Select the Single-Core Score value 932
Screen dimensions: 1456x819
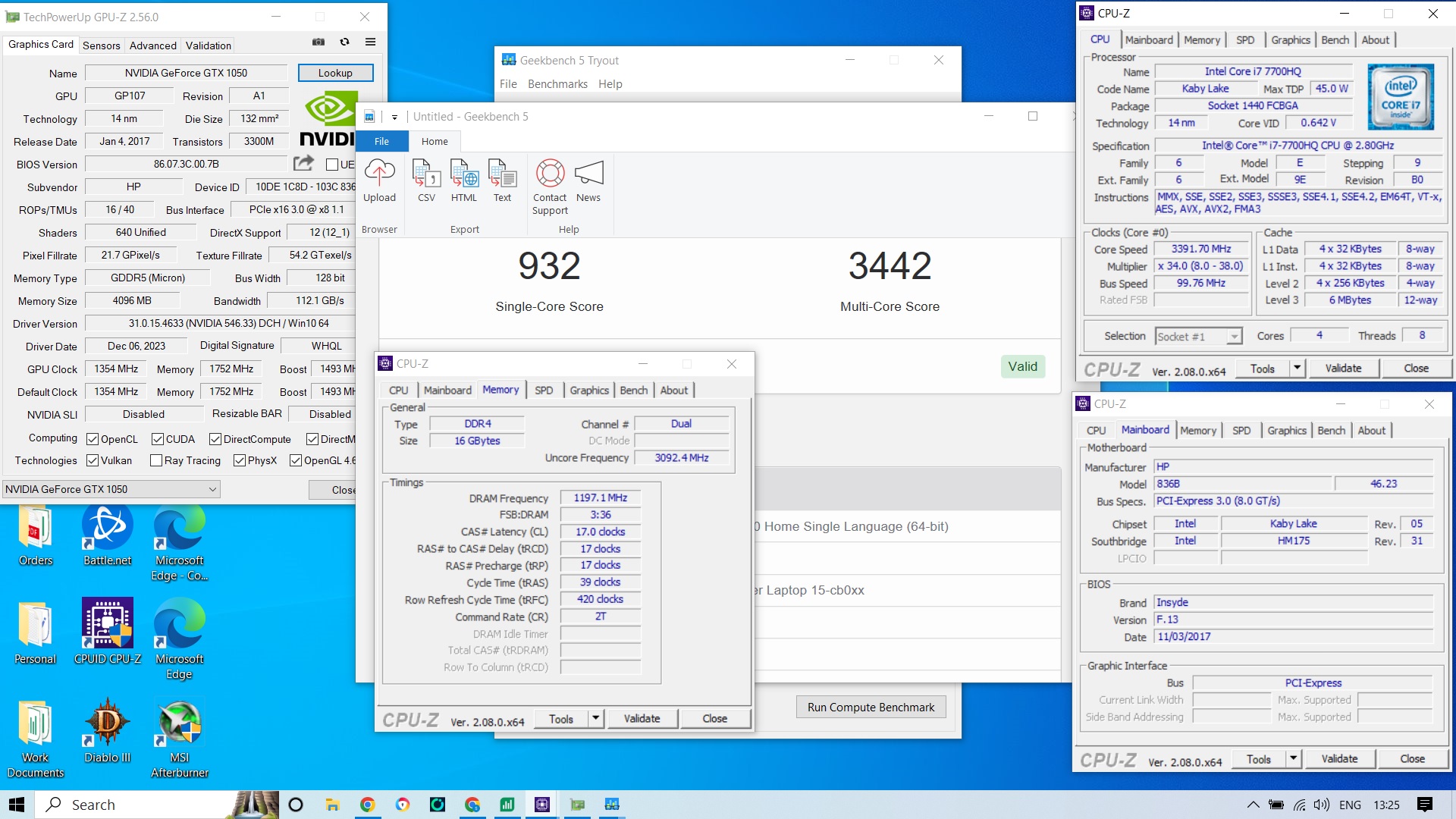[549, 266]
